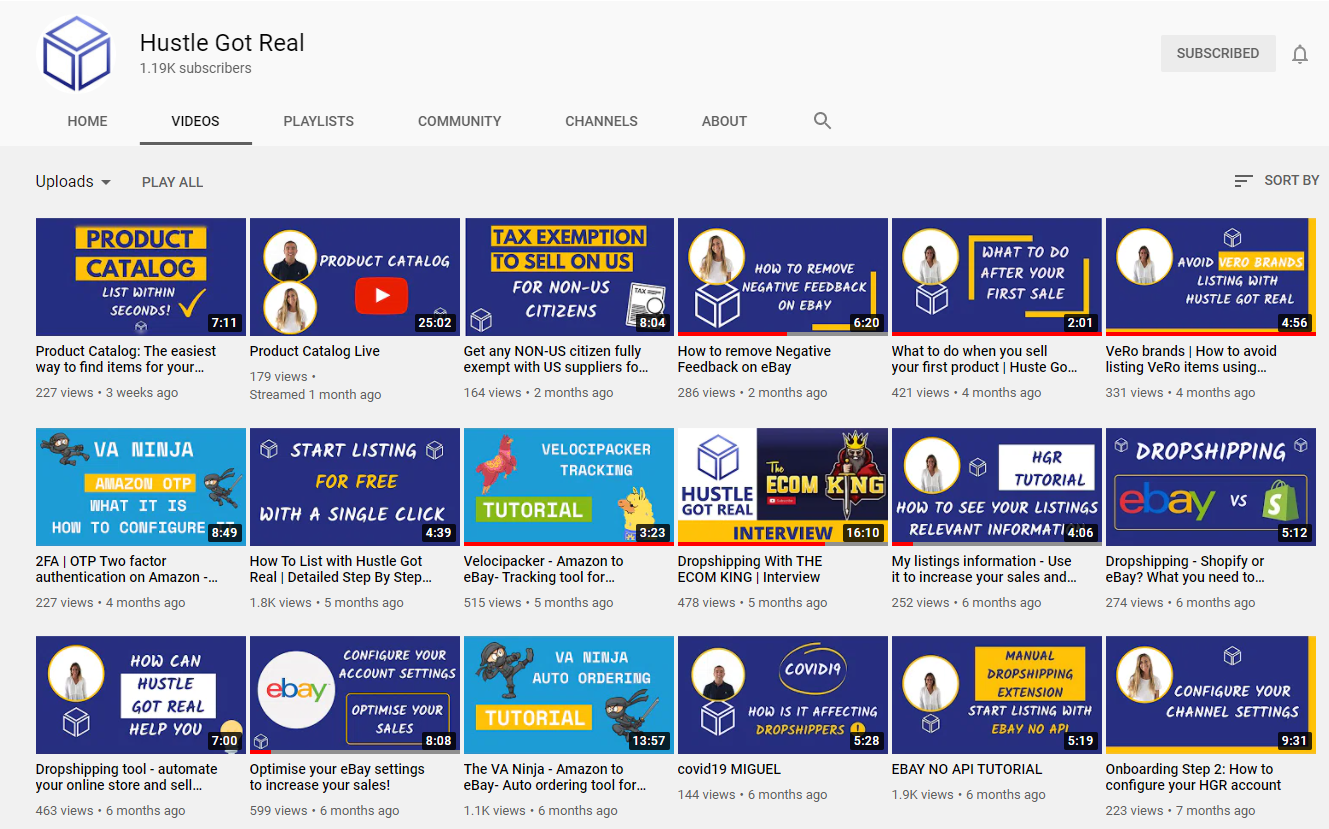Click title 'Dropshipping With THE ECOM KING'
The height and width of the screenshot is (829, 1329).
(750, 569)
